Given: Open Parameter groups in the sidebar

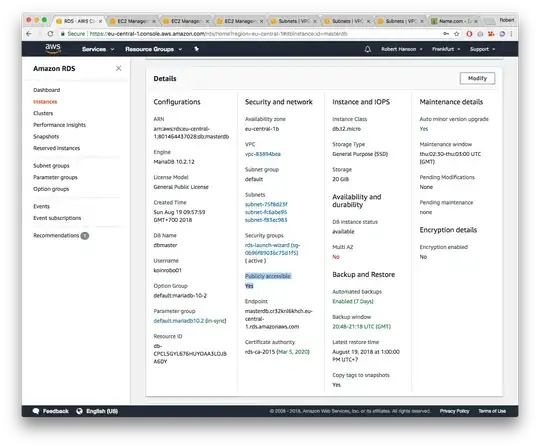Looking at the screenshot, I should tap(55, 177).
